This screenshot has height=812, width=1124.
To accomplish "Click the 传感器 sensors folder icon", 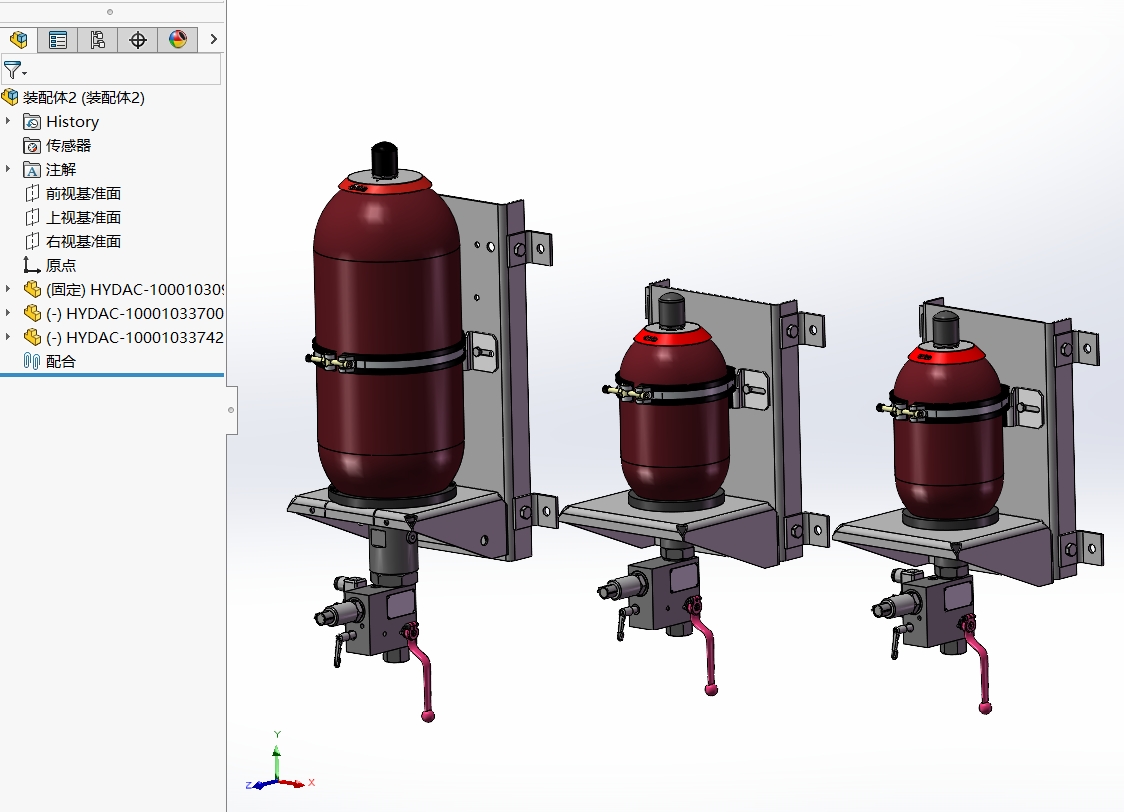I will tap(32, 146).
